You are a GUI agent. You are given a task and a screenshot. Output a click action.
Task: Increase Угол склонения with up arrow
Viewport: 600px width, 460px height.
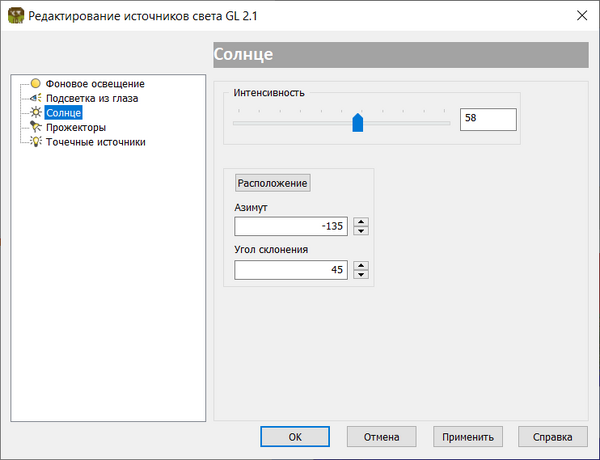click(361, 265)
